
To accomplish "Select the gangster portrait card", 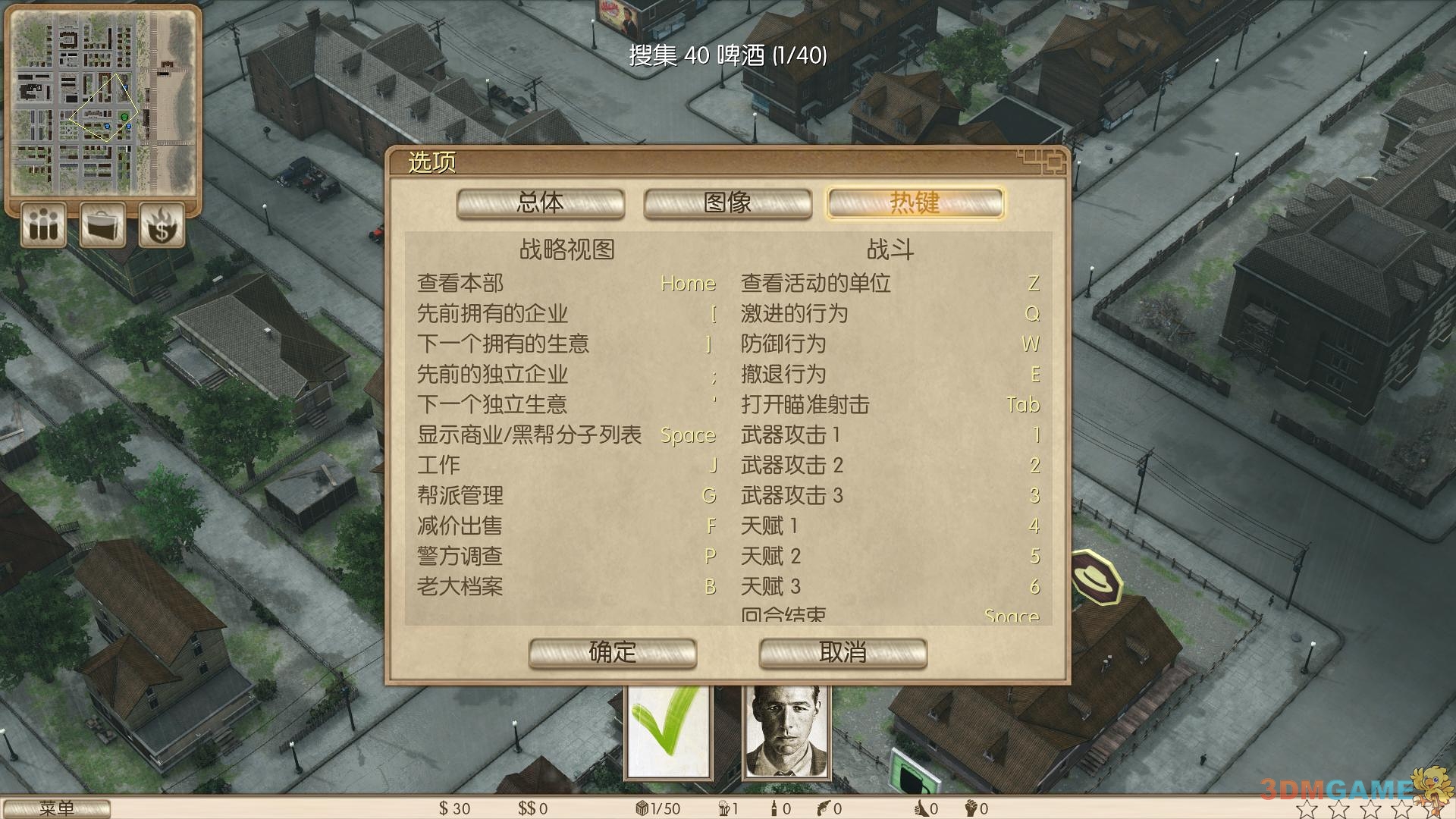I will point(786,733).
